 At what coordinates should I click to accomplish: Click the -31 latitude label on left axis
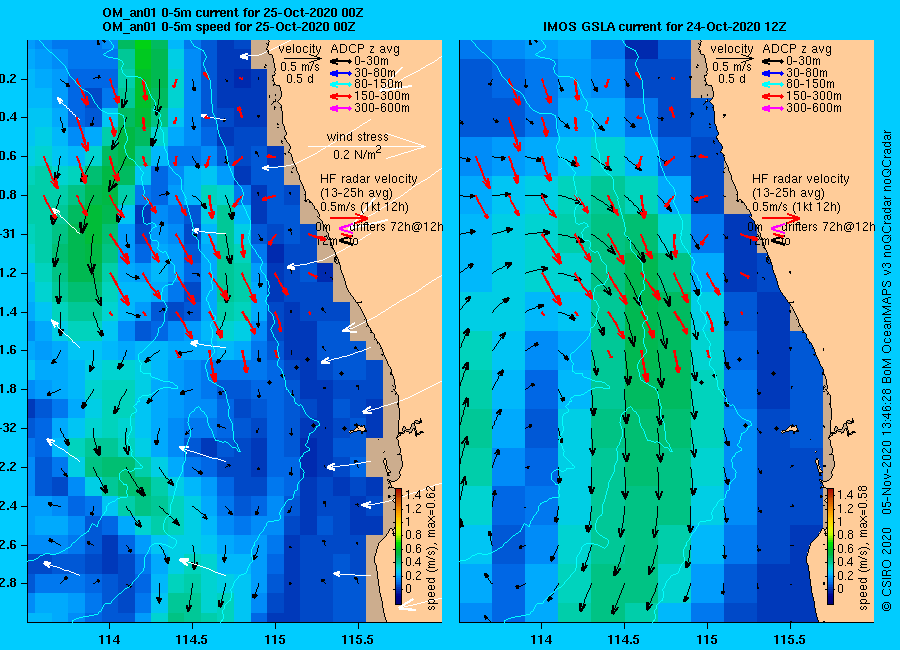[9, 234]
